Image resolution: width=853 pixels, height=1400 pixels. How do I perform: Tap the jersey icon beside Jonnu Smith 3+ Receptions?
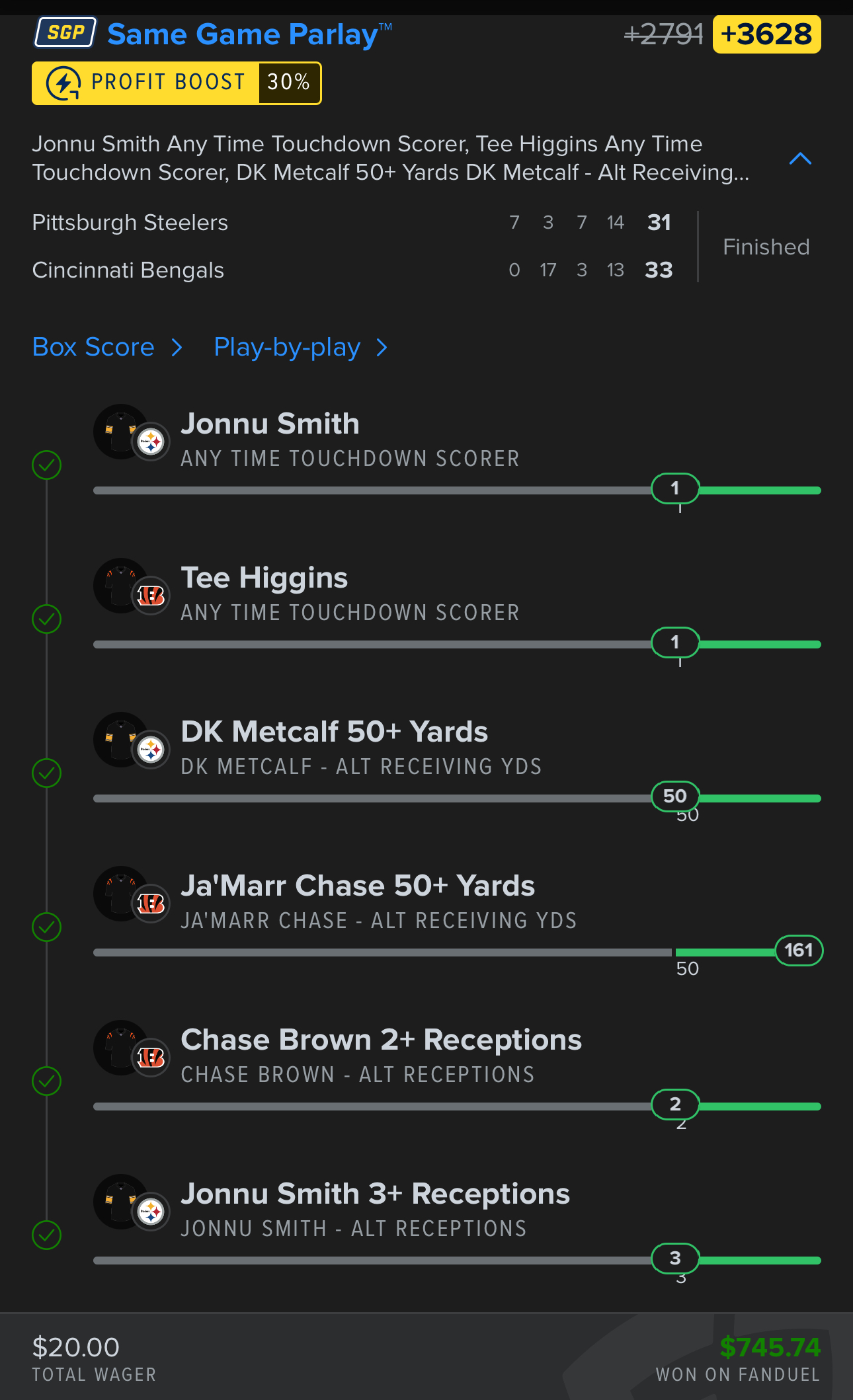click(122, 1202)
